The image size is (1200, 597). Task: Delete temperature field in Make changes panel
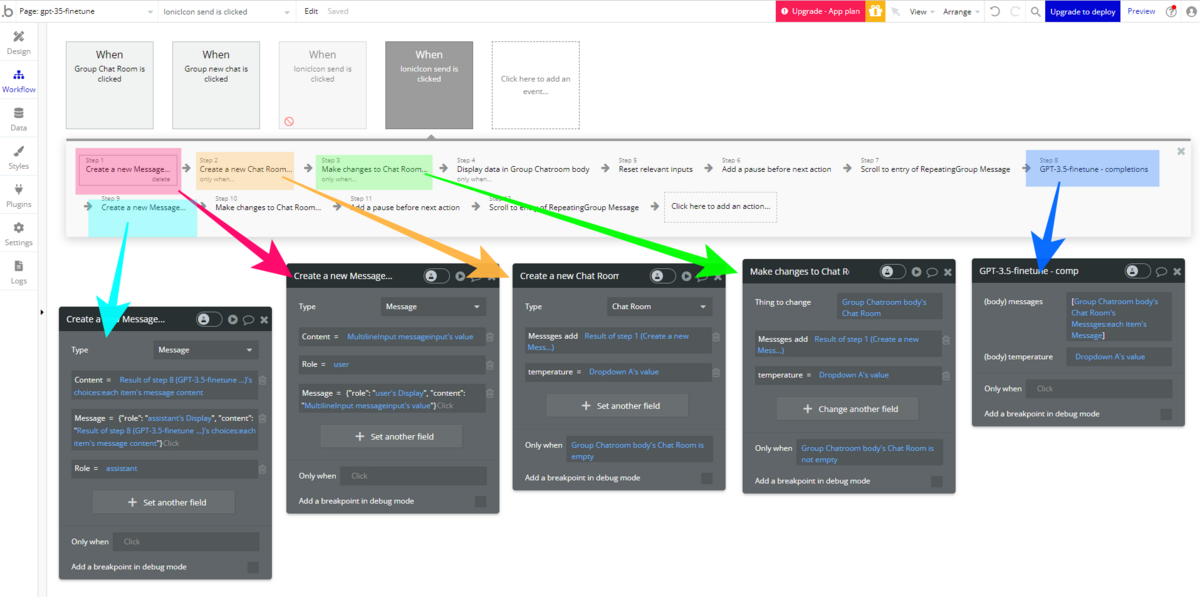click(x=946, y=375)
